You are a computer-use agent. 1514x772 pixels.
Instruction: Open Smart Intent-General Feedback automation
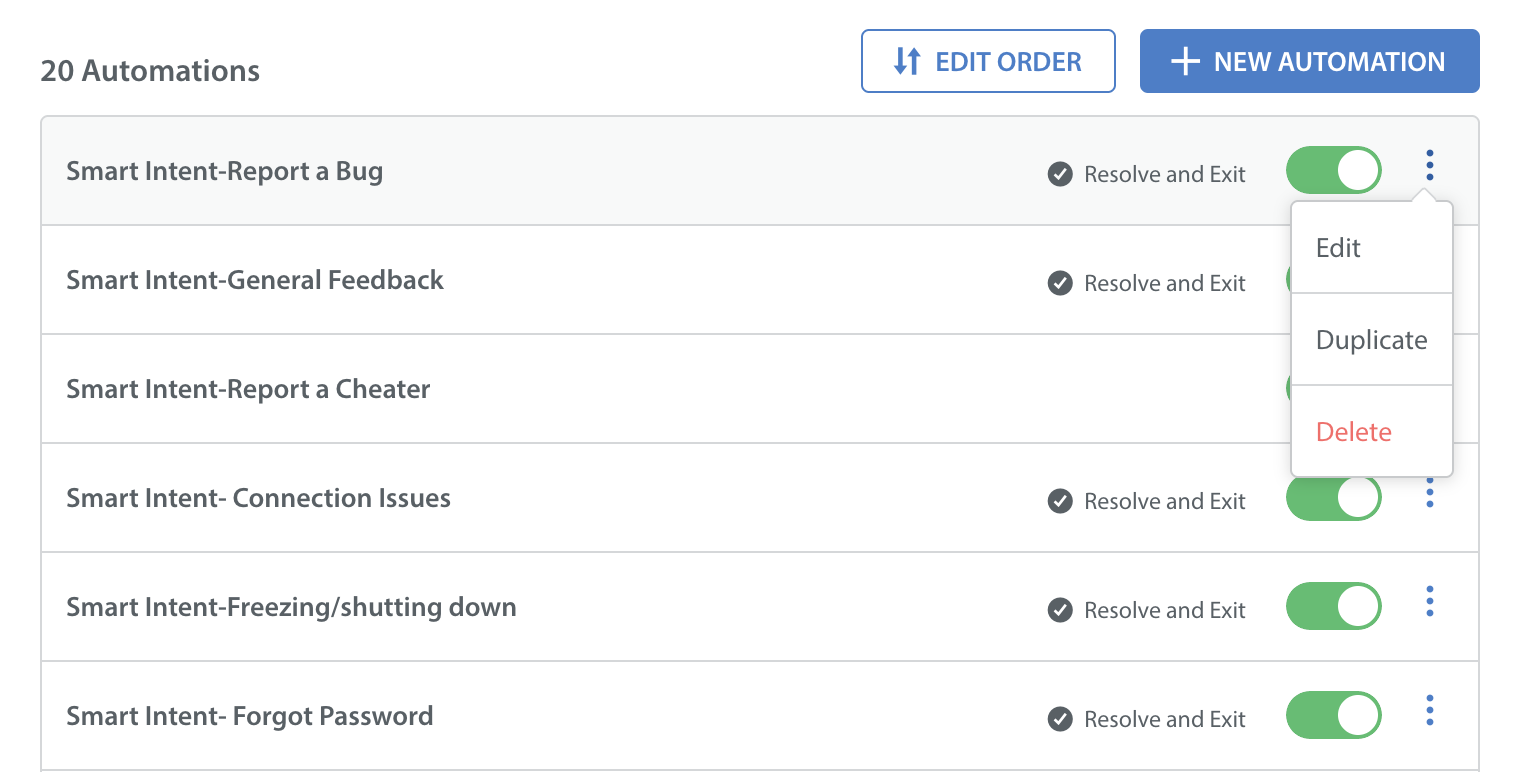click(255, 280)
